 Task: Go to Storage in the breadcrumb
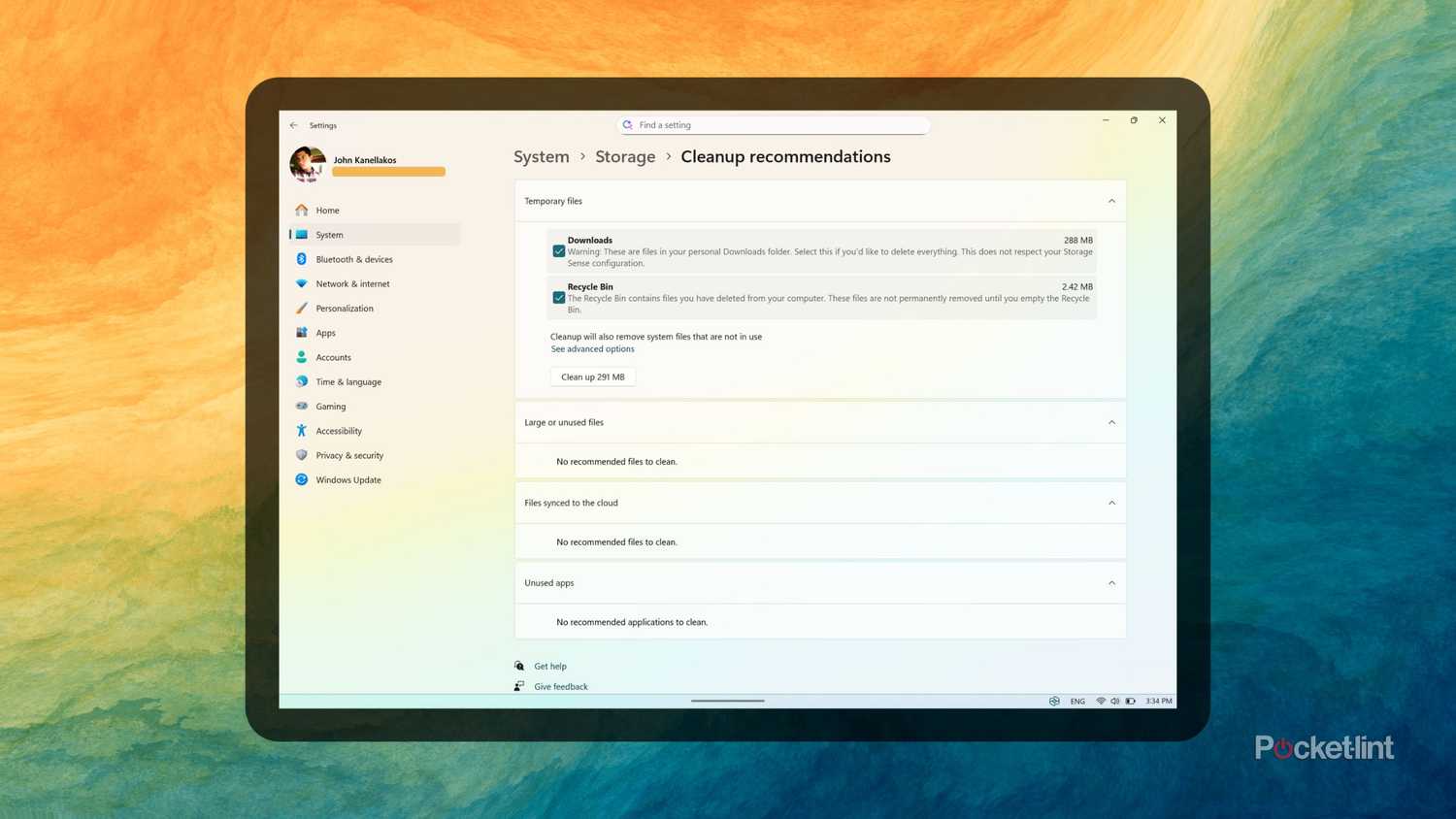[625, 157]
